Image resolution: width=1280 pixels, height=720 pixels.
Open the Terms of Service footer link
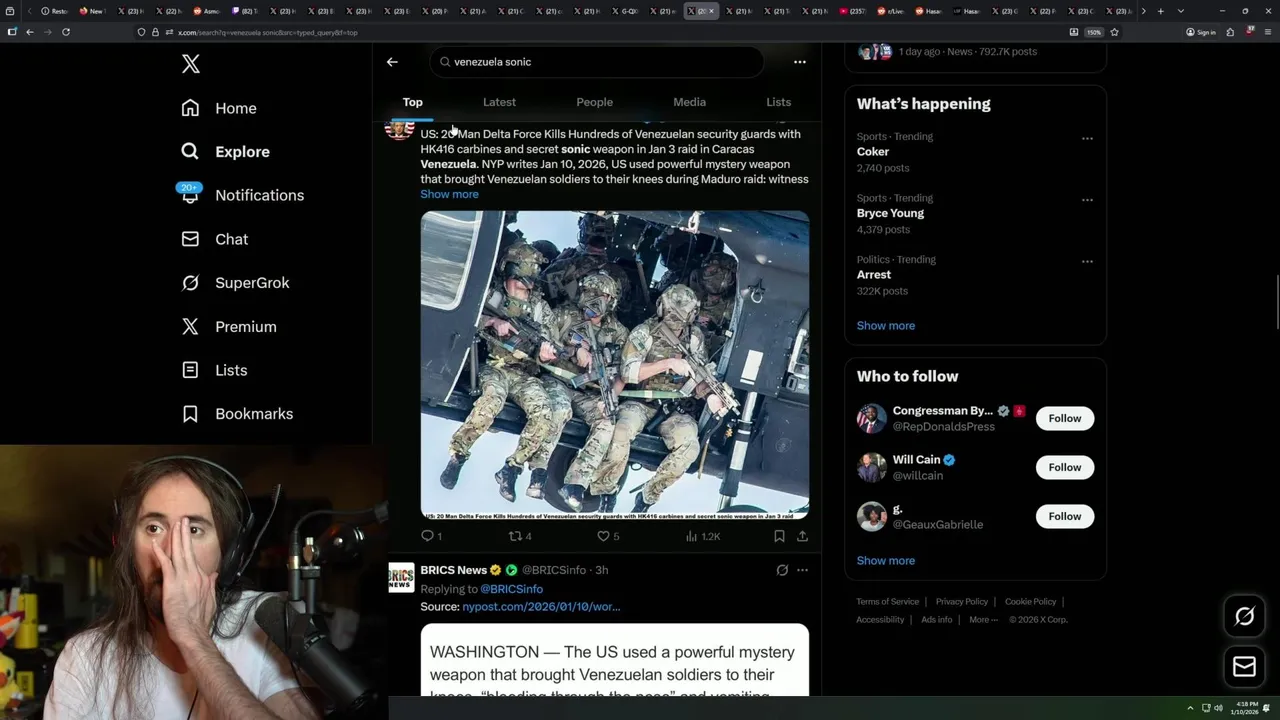pos(887,602)
